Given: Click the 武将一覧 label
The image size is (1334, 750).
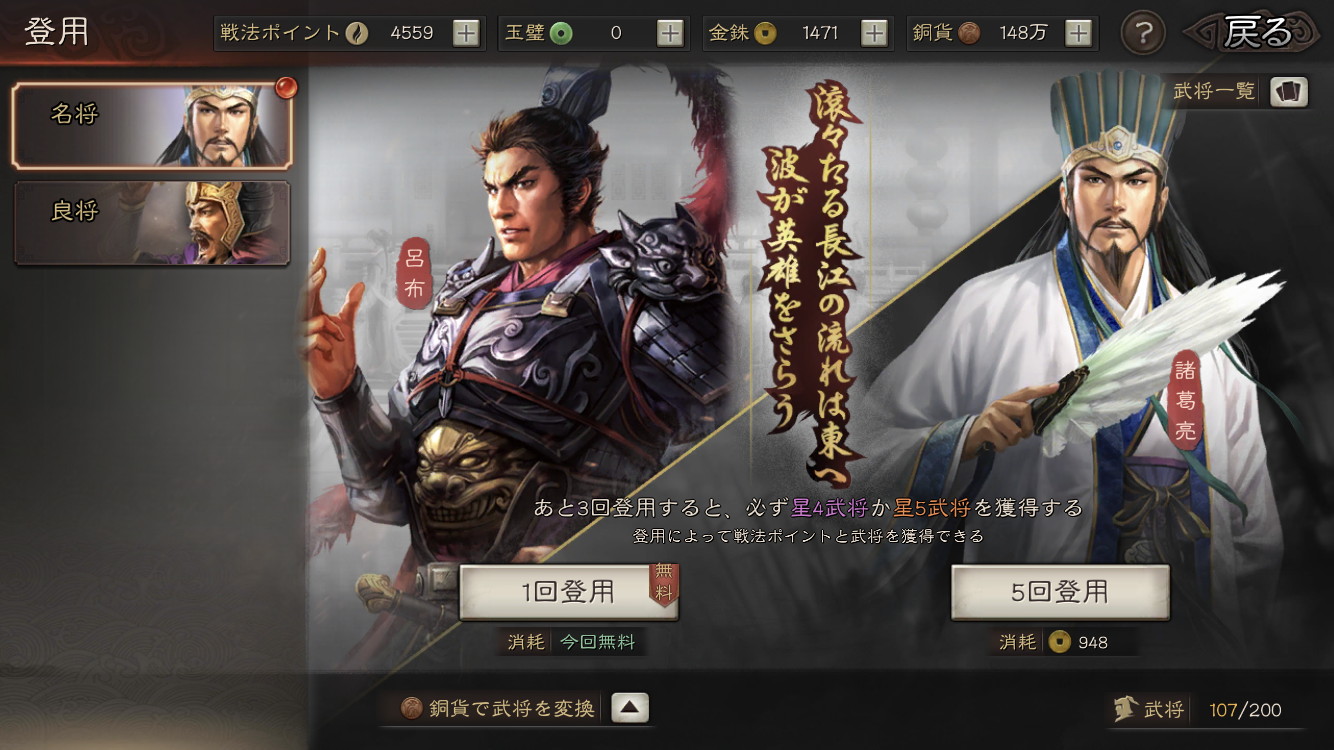Looking at the screenshot, I should coord(1214,91).
